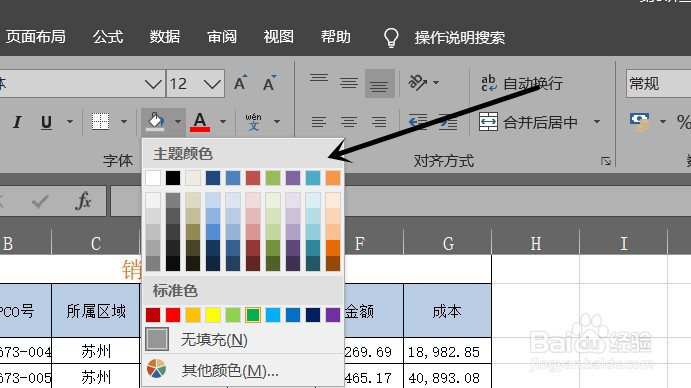Pick white theme color swatch
This screenshot has height=388, width=691.
click(153, 178)
